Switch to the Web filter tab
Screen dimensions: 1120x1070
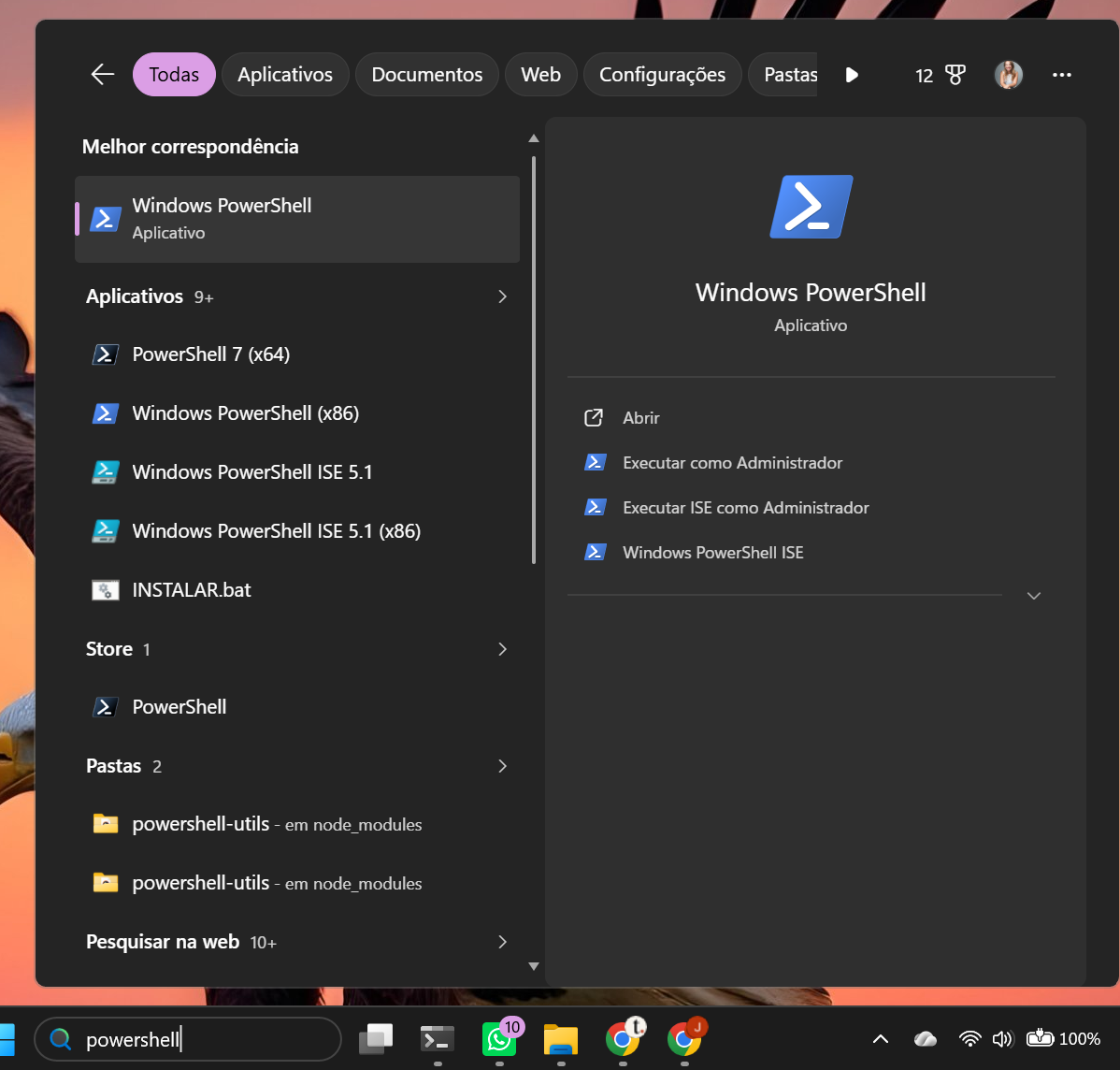pos(540,74)
